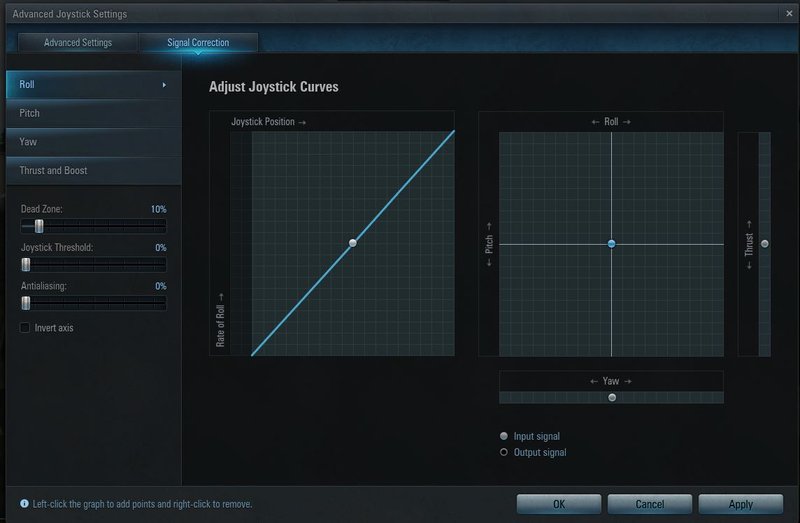Click the blue center point in Roll/Pitch grid
This screenshot has width=800, height=523.
click(611, 244)
